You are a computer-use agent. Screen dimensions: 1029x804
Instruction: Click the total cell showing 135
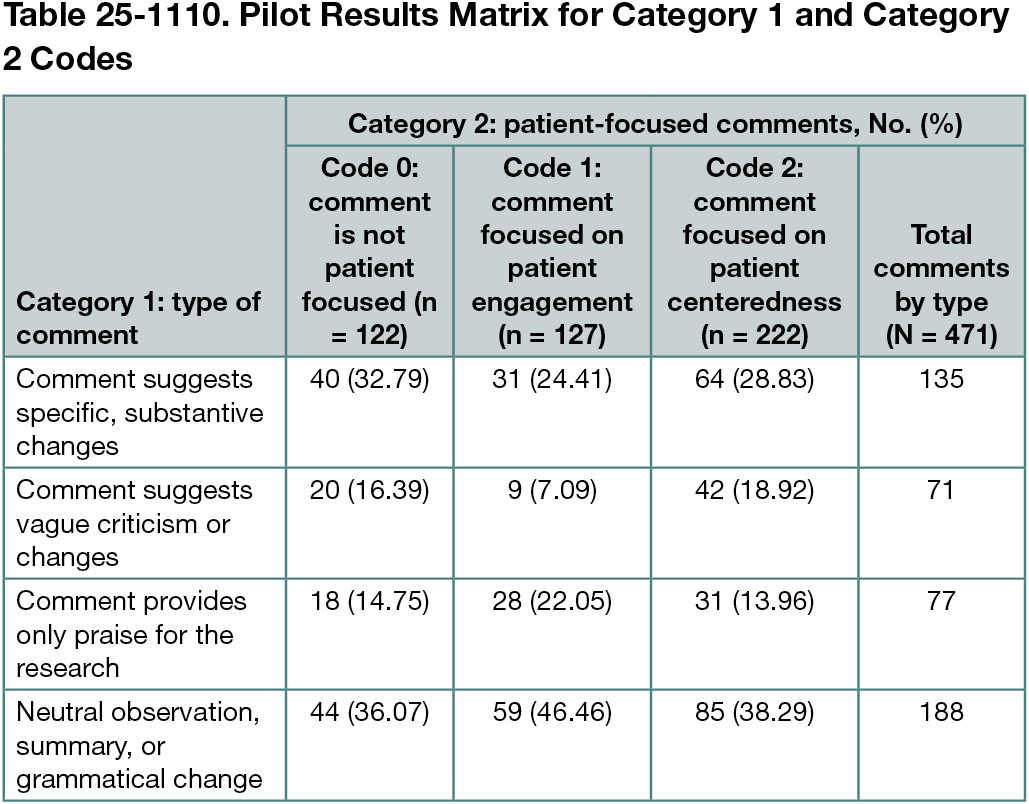coord(941,380)
